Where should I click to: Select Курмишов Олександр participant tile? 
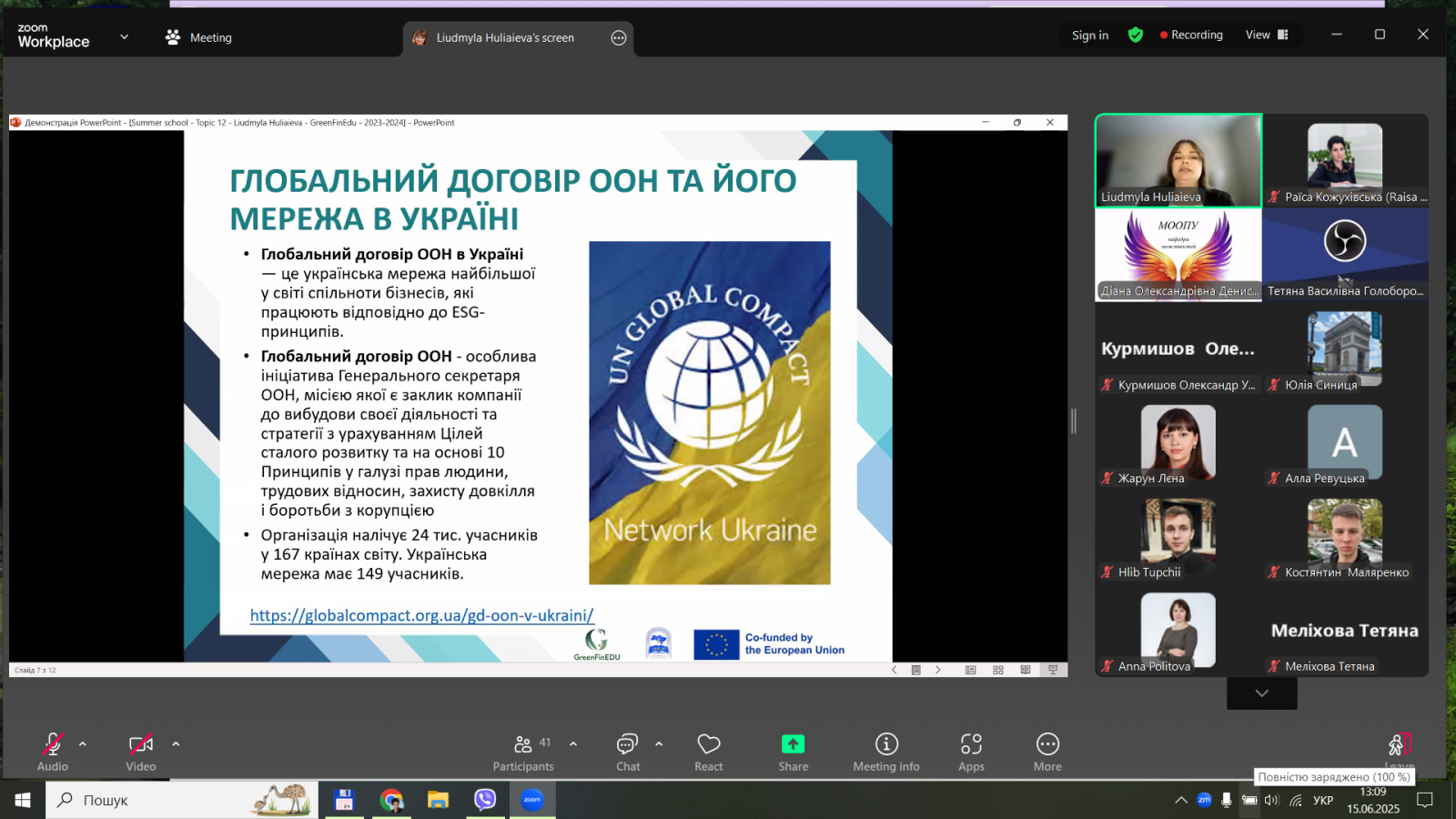coord(1178,349)
